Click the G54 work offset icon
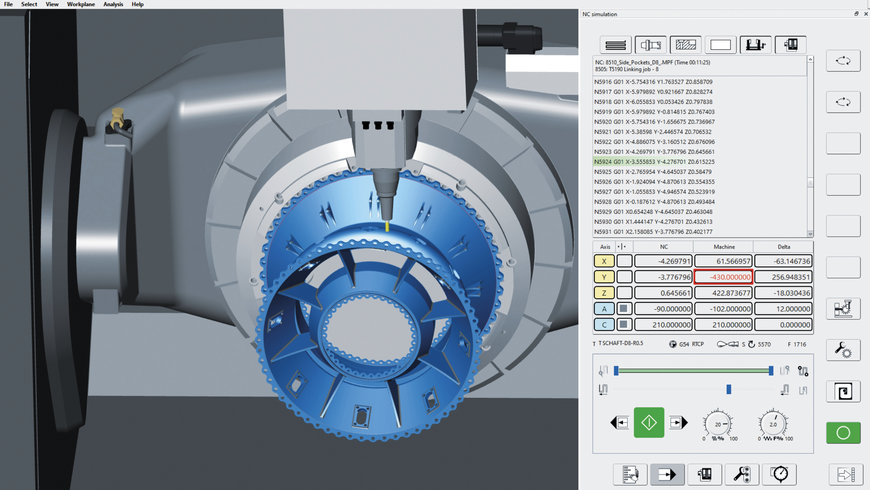The width and height of the screenshot is (870, 490). (672, 344)
